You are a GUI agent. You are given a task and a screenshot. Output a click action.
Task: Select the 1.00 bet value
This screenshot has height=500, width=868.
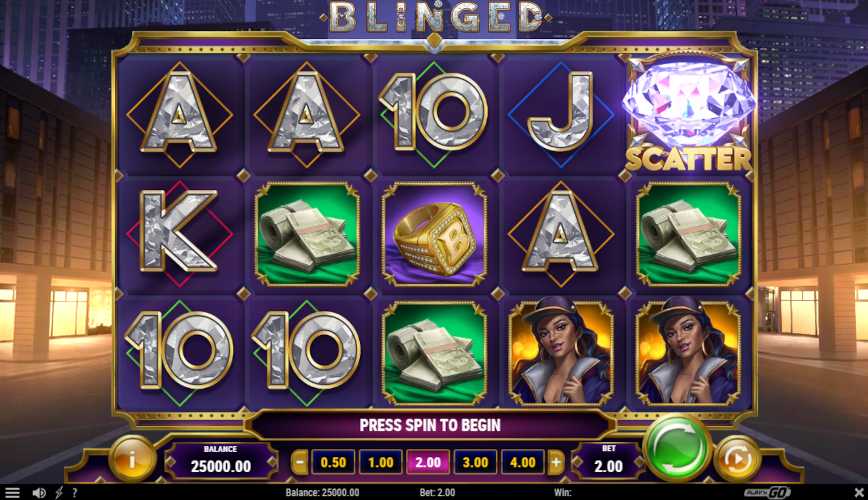pos(381,462)
